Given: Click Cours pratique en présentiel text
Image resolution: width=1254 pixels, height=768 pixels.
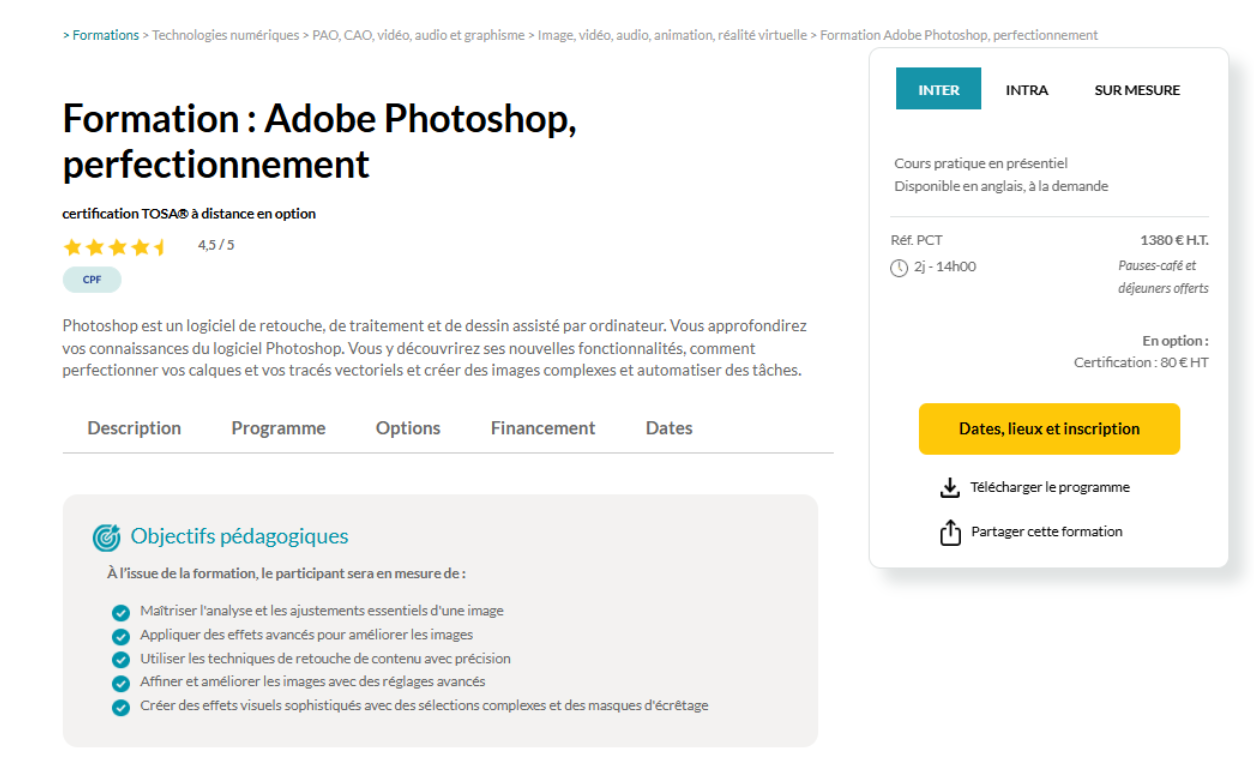Looking at the screenshot, I should tap(981, 163).
